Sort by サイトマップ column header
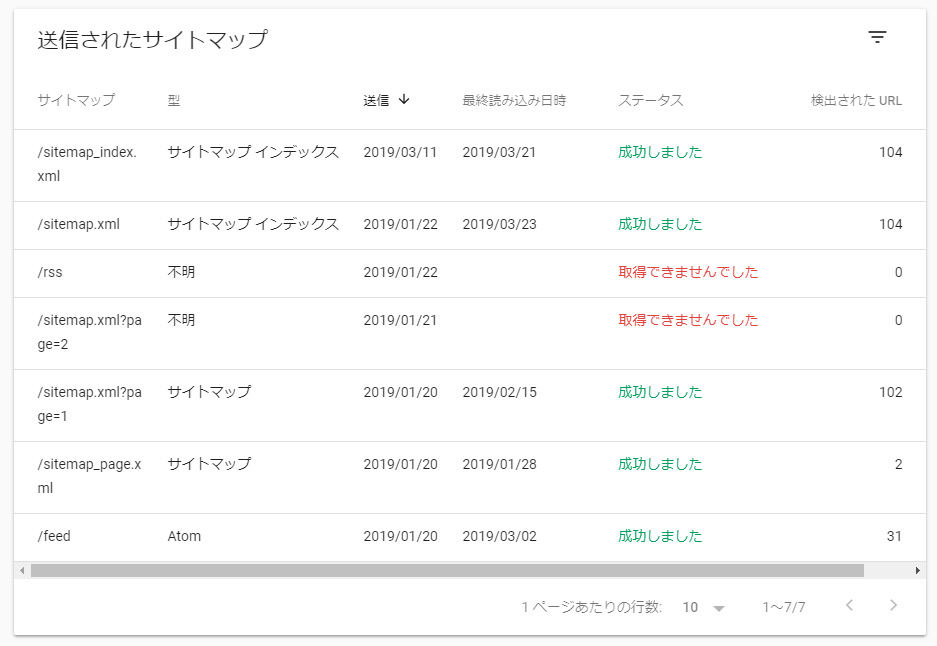Viewport: 937px width, 646px height. [76, 100]
